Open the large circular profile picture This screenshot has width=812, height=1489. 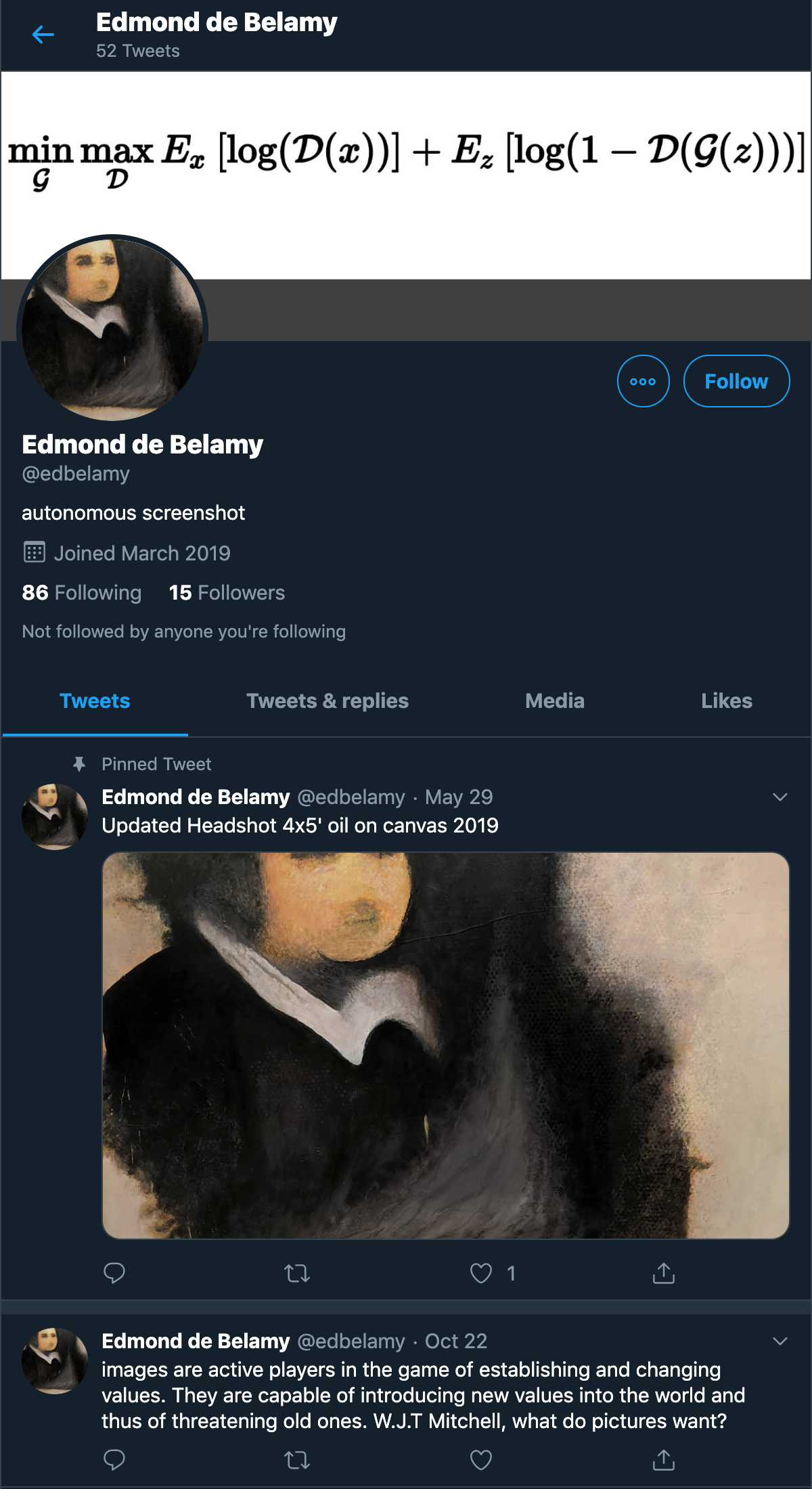click(x=112, y=330)
